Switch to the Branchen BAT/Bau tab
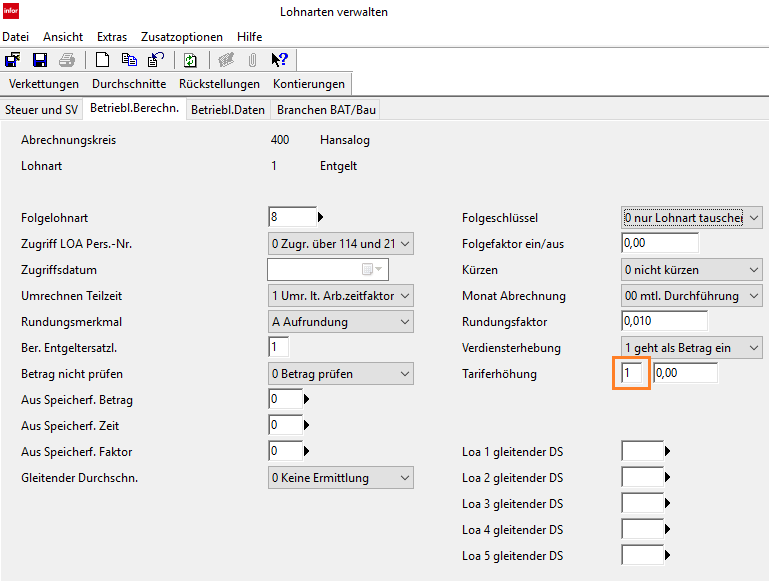 [326, 109]
